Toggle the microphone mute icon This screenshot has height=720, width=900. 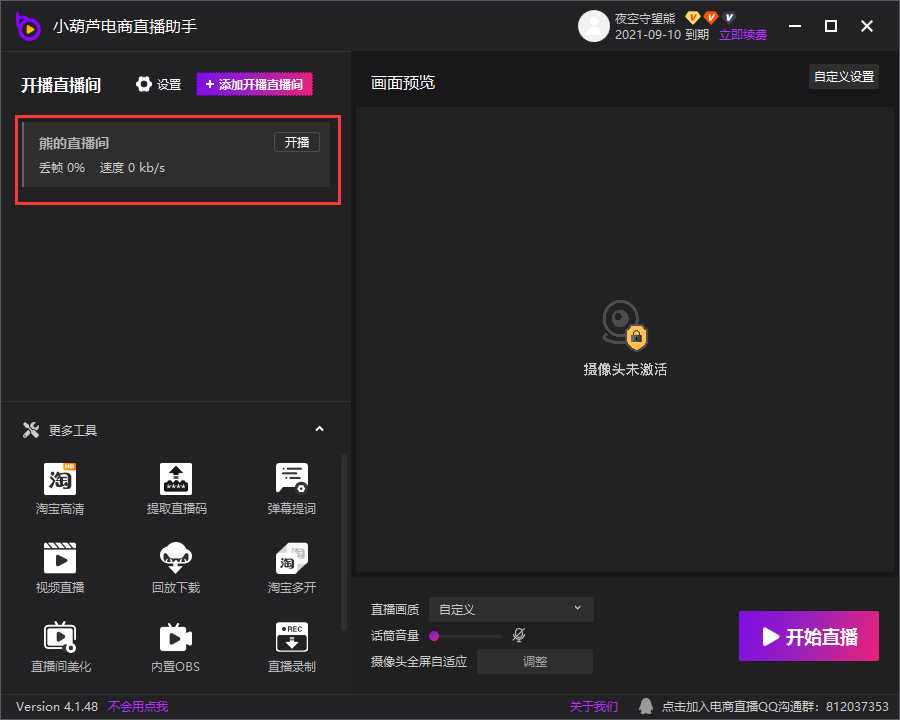(519, 635)
